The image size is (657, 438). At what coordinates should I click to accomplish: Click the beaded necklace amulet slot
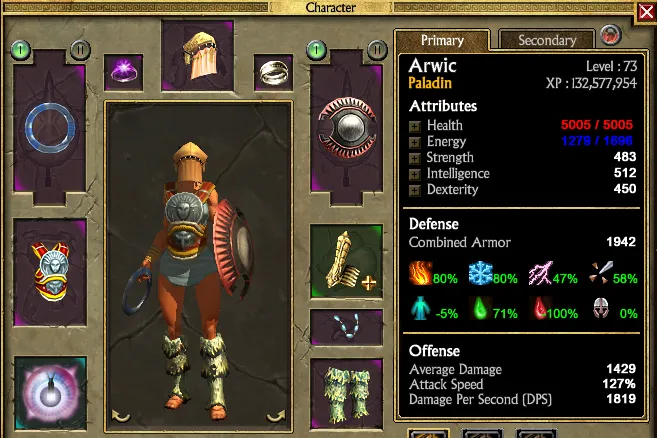[x=347, y=327]
